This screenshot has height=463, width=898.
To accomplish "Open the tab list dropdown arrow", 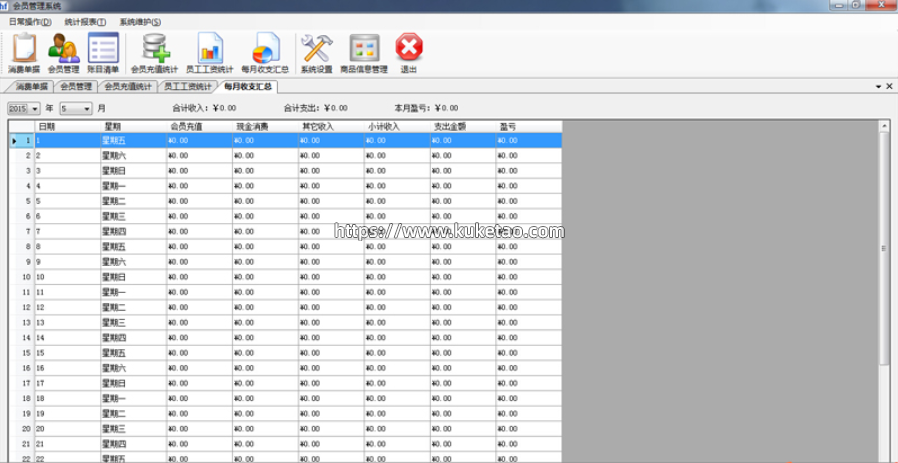I will (x=878, y=87).
